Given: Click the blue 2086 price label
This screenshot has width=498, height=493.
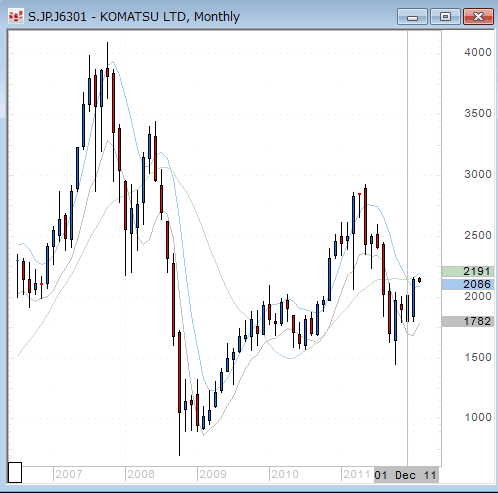Looking at the screenshot, I should click(x=468, y=284).
